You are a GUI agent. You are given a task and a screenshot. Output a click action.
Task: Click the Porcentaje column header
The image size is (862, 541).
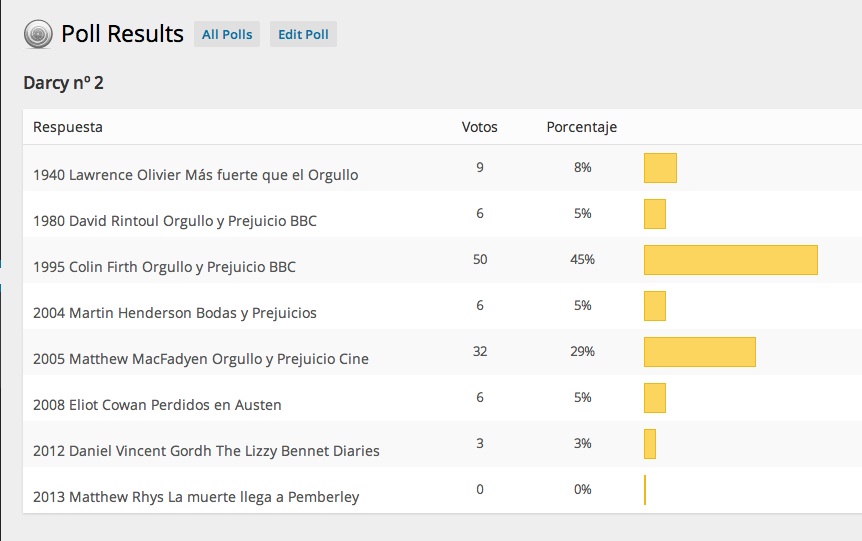581,127
